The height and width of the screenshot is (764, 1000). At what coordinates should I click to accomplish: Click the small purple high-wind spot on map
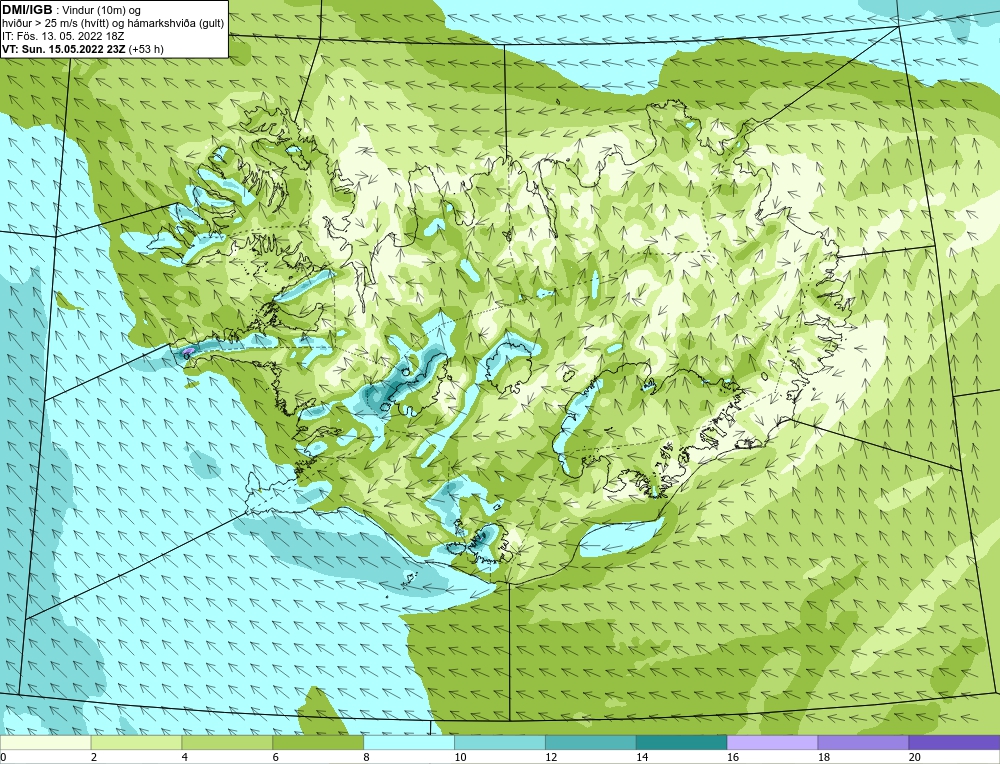(188, 351)
